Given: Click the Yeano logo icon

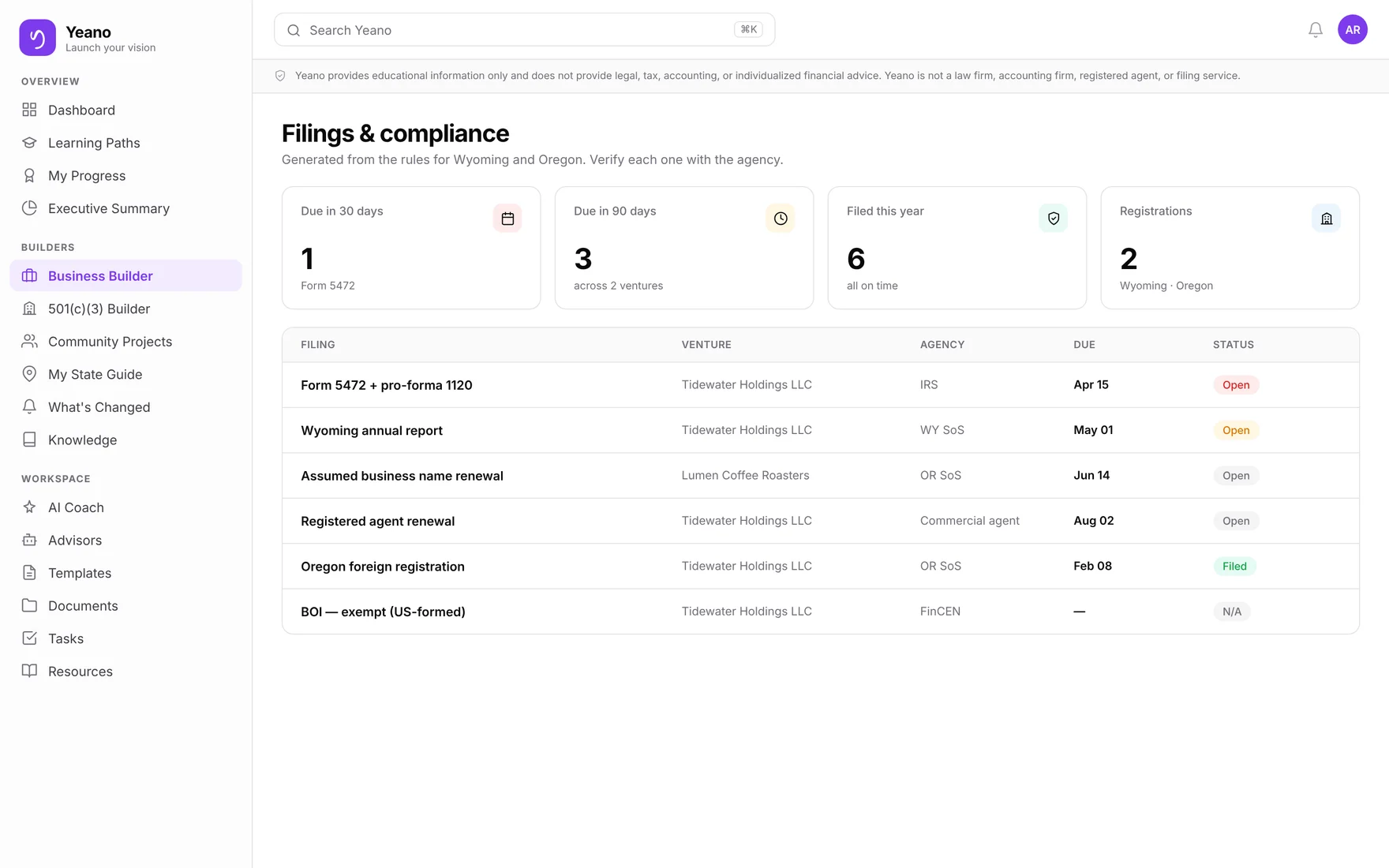Looking at the screenshot, I should coord(37,38).
